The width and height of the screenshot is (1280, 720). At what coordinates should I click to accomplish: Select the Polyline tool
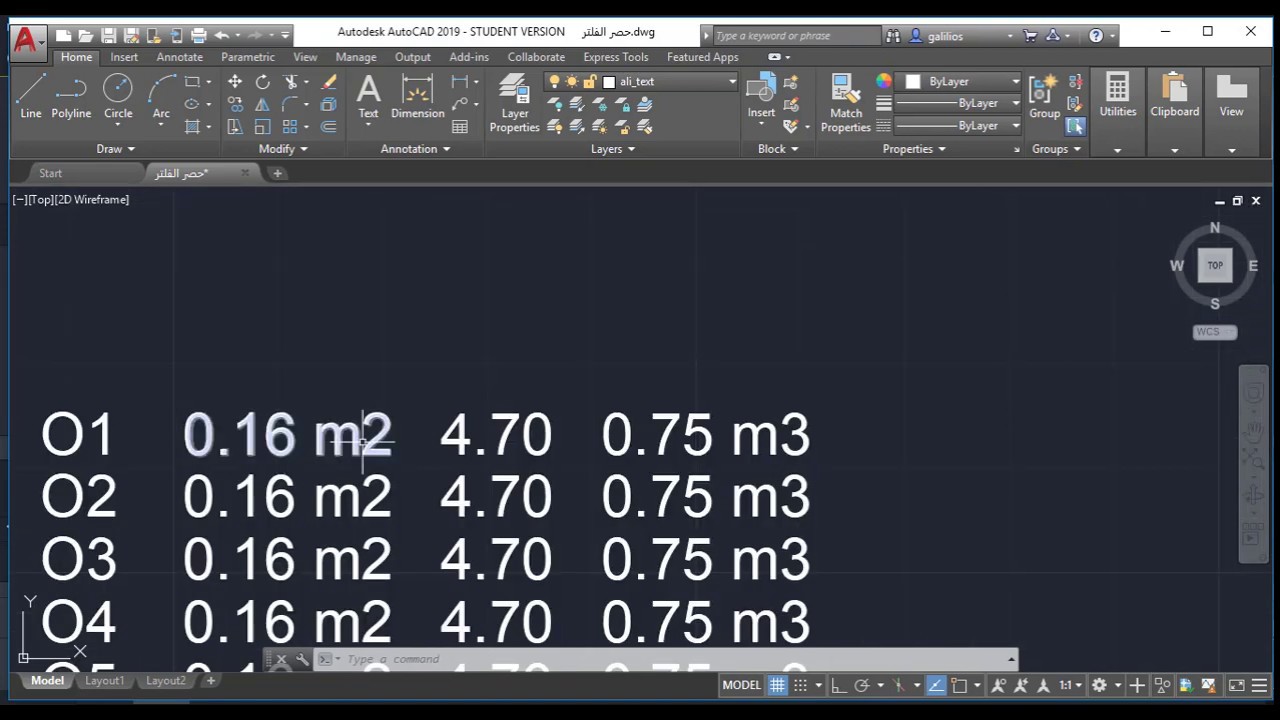pyautogui.click(x=71, y=97)
